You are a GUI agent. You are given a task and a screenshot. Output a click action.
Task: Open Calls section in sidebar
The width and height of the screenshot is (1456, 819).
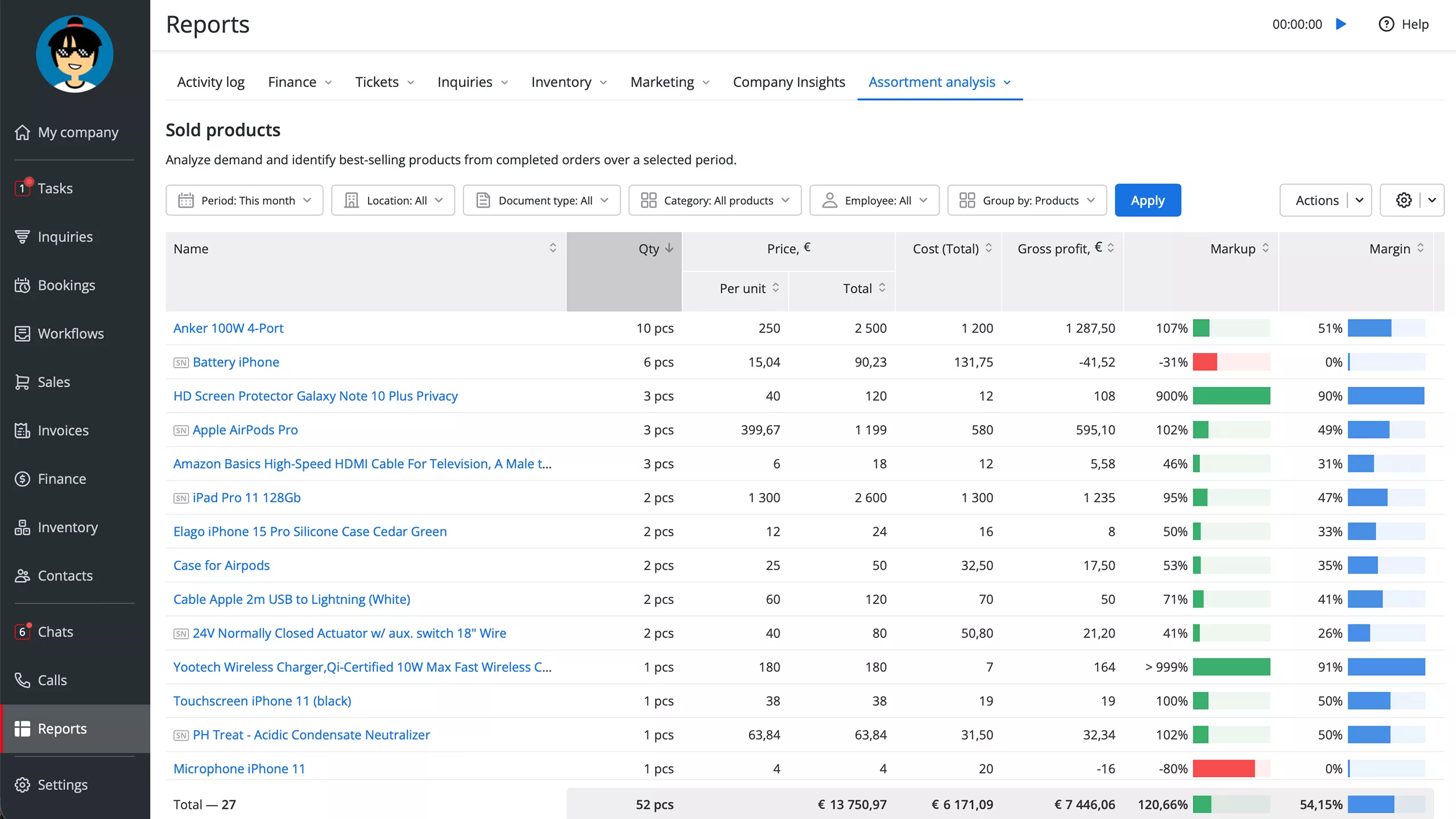click(52, 680)
